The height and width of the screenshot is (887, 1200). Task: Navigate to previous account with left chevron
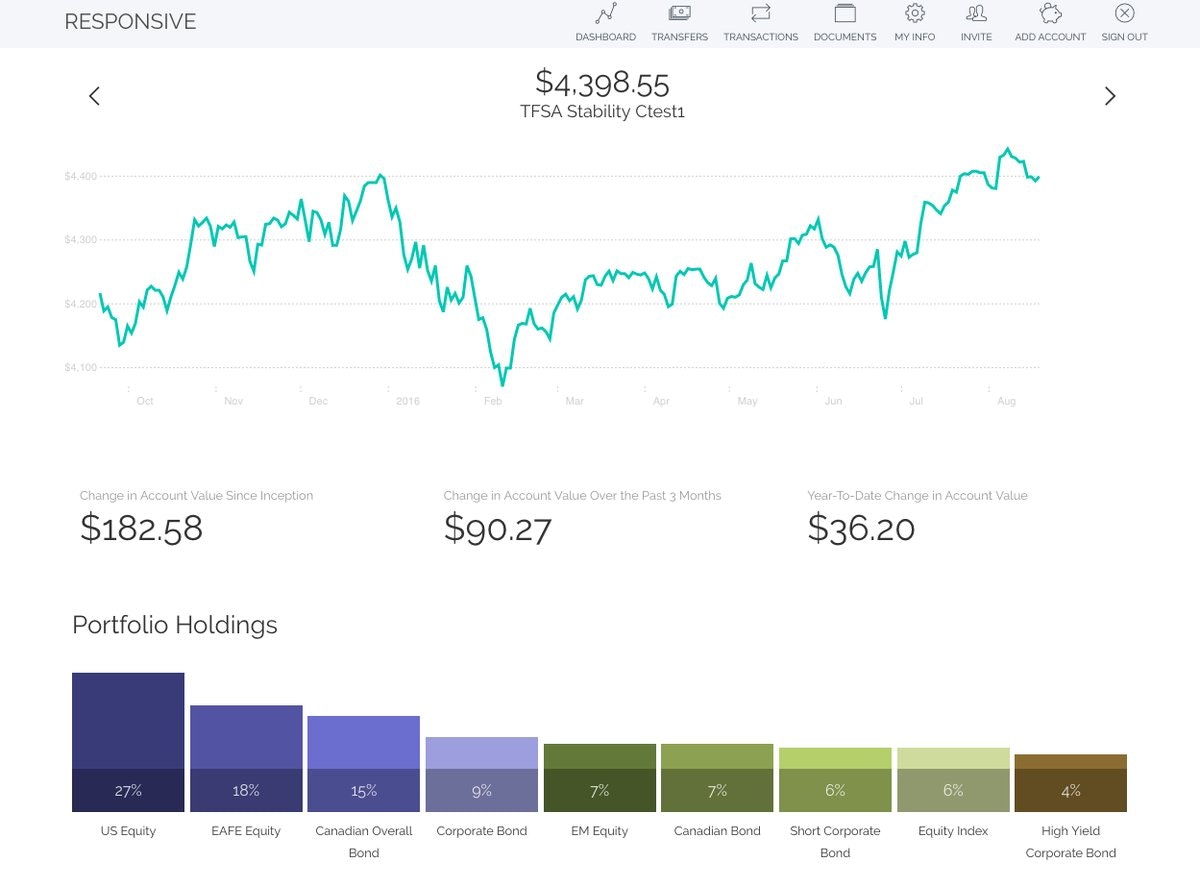[94, 96]
